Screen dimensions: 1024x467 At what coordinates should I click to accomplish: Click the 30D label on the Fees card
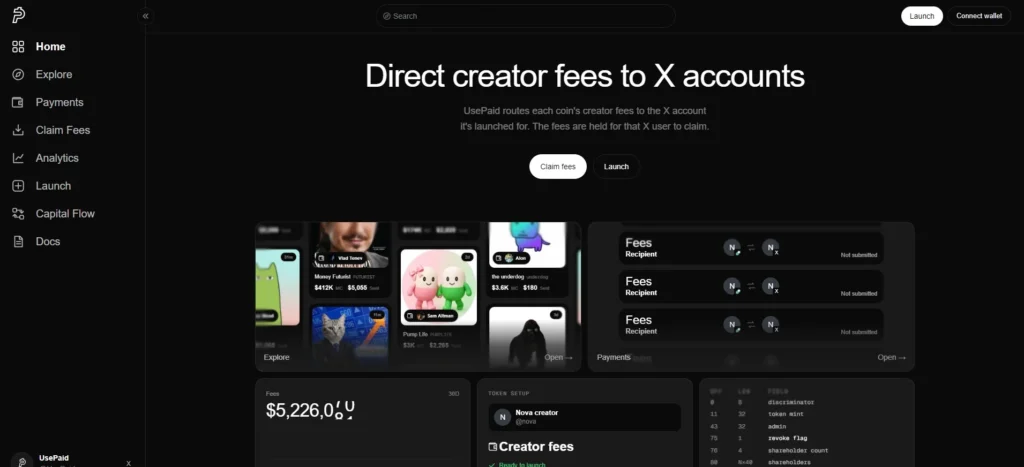[454, 394]
